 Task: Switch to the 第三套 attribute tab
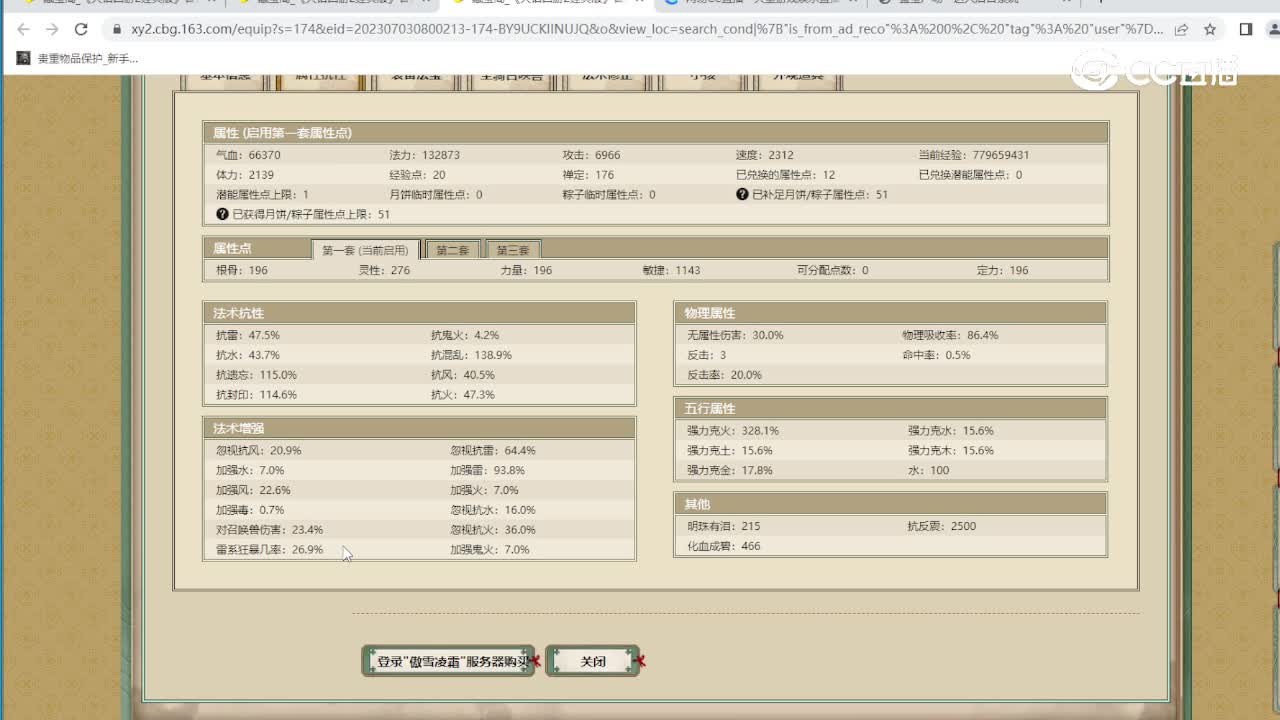(512, 250)
